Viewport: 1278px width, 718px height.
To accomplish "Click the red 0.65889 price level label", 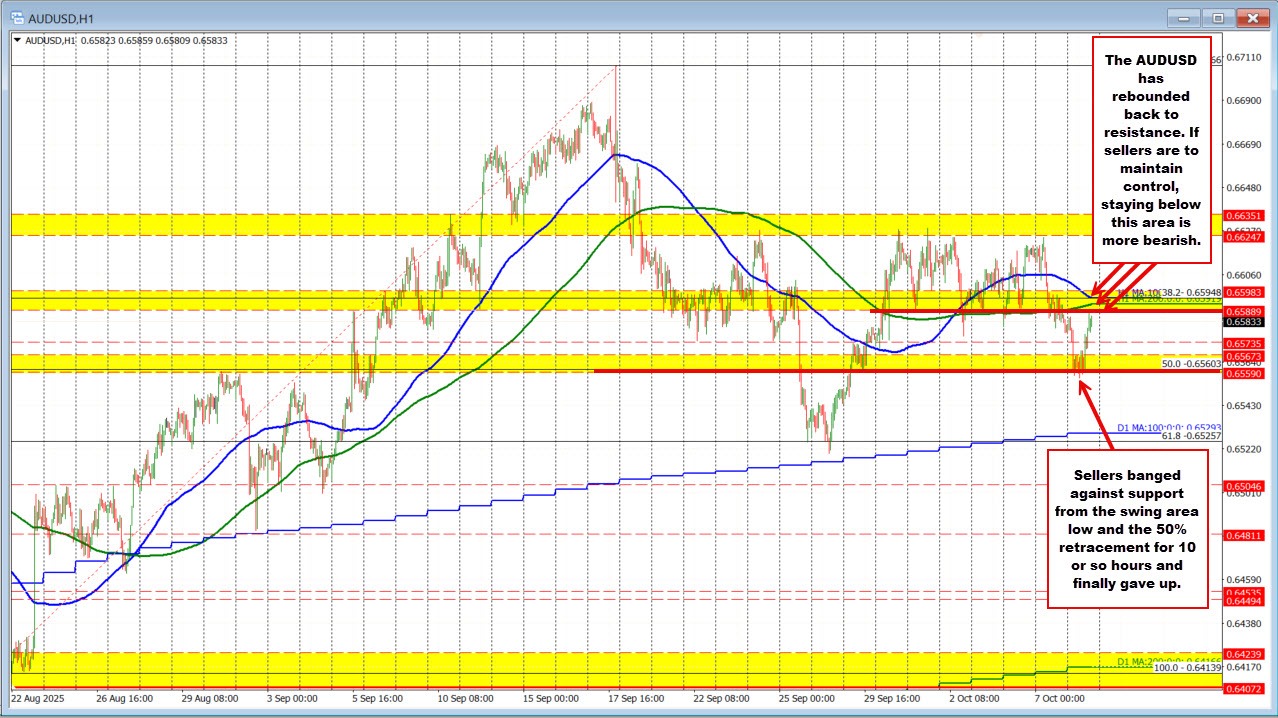I will pyautogui.click(x=1243, y=311).
